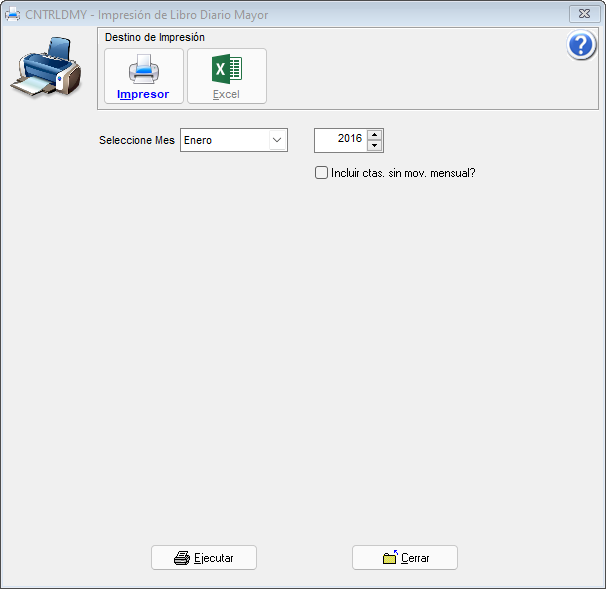Choose Excel as print destination
Image resolution: width=606 pixels, height=589 pixels.
pos(227,76)
